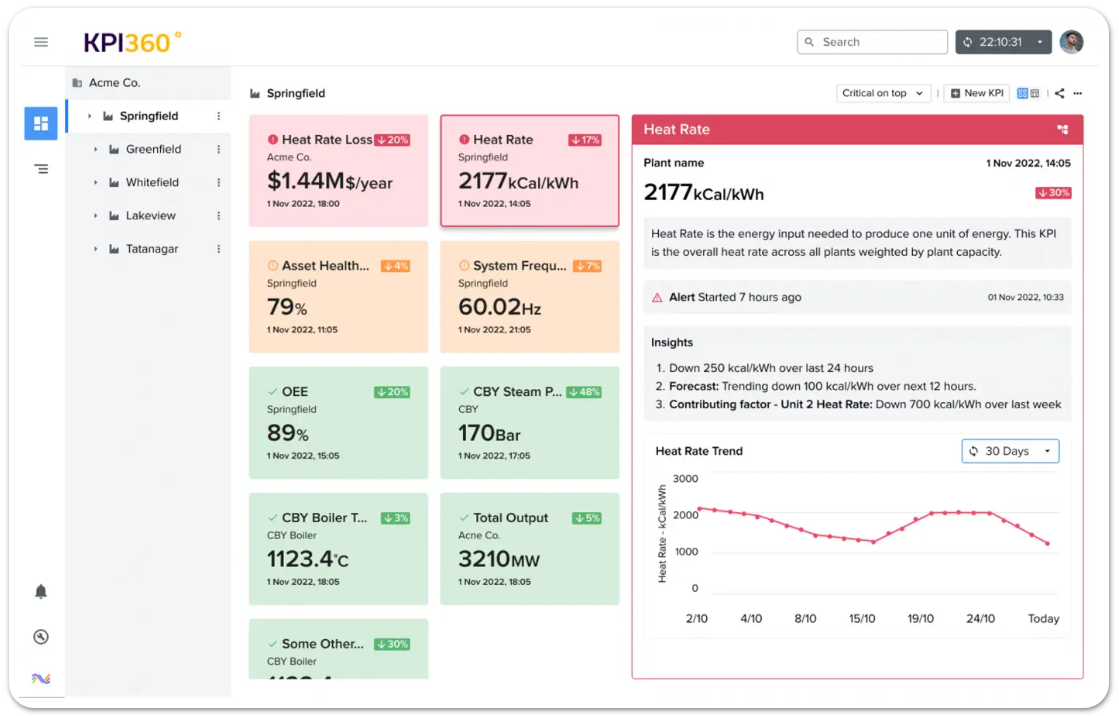Screen dimensions: 1119x716
Task: Toggle the card grid view layout
Action: (x=1022, y=92)
